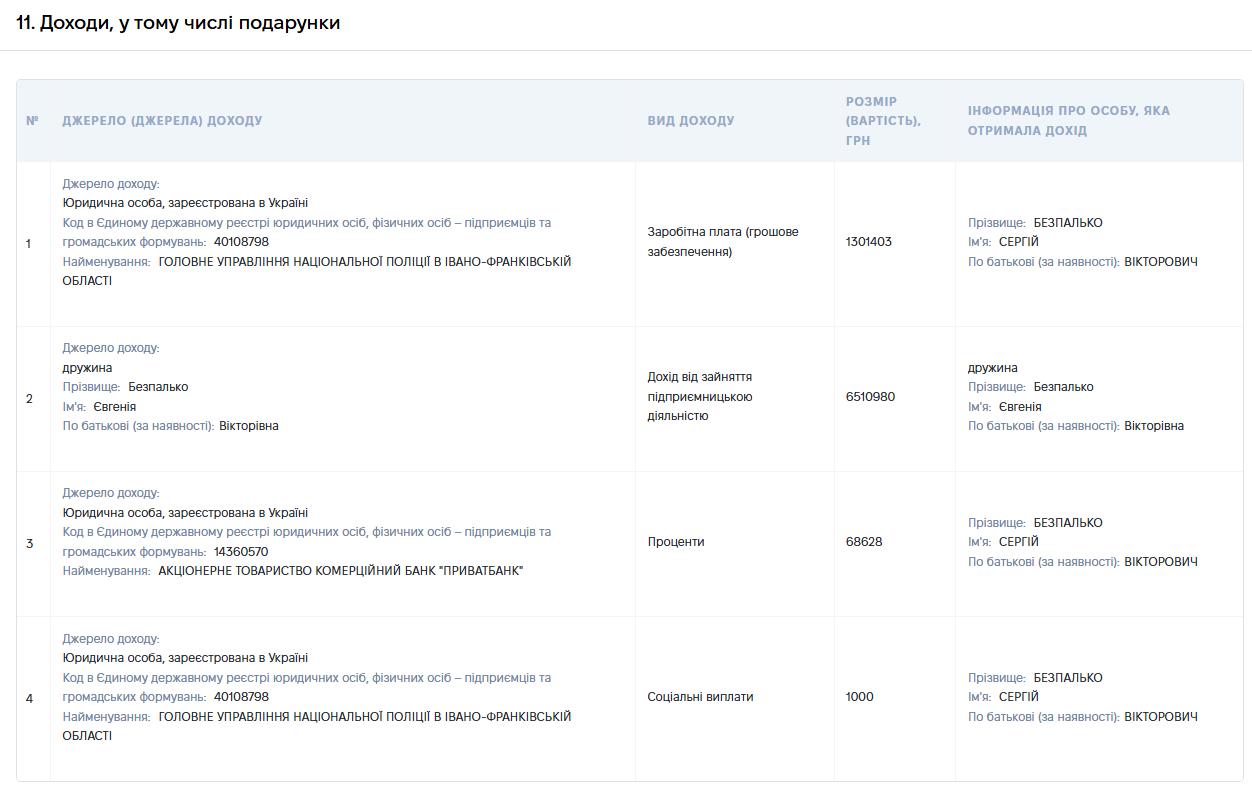
Task: Click recipient patronymic 'ВІКТОРОВИЧ' in row 3
Action: coord(1161,562)
